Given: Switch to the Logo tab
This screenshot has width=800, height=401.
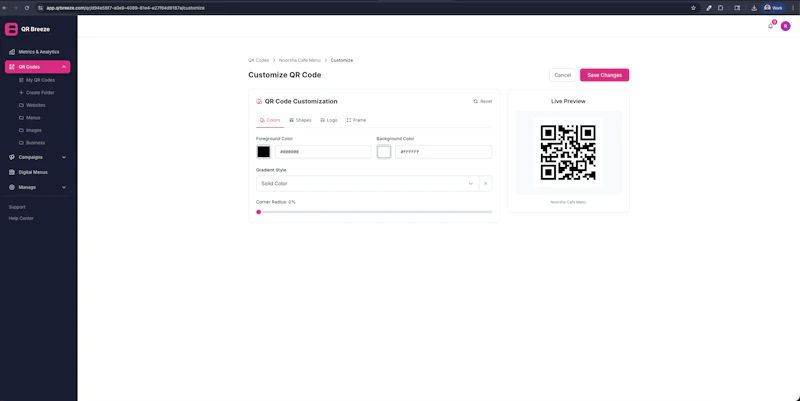Looking at the screenshot, I should [329, 120].
